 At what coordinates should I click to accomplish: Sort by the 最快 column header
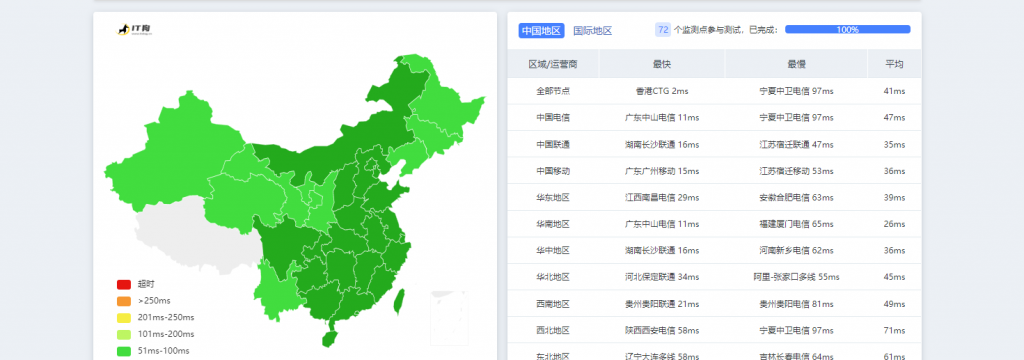click(662, 64)
